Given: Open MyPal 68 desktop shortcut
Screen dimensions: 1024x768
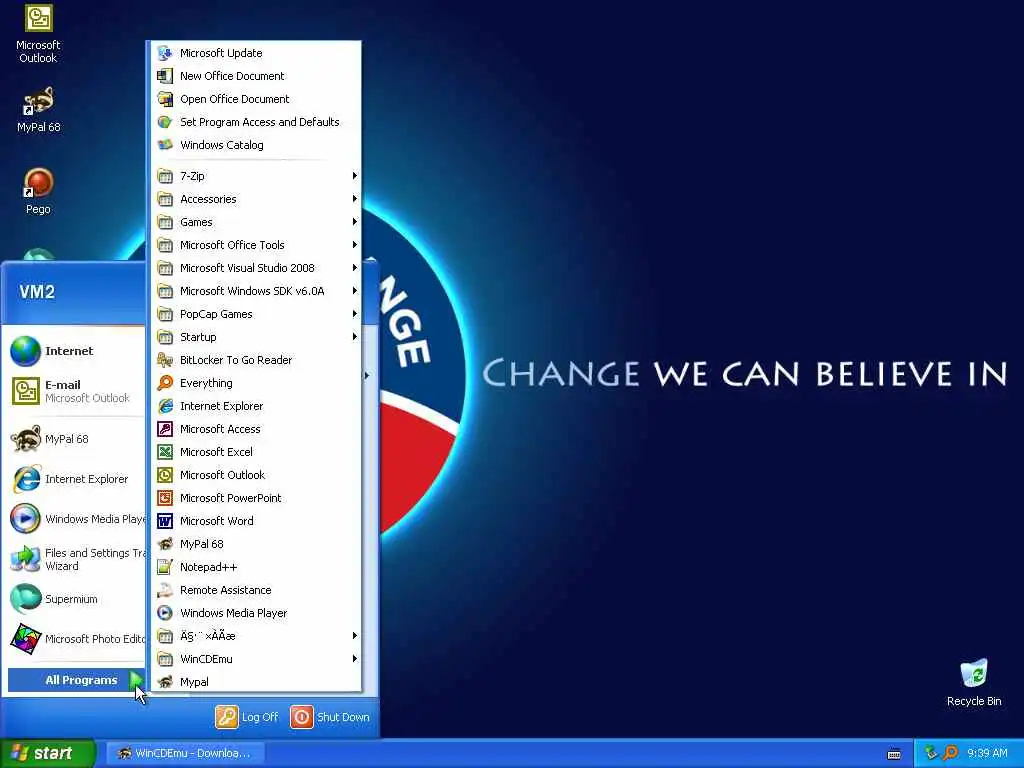Looking at the screenshot, I should pyautogui.click(x=38, y=110).
